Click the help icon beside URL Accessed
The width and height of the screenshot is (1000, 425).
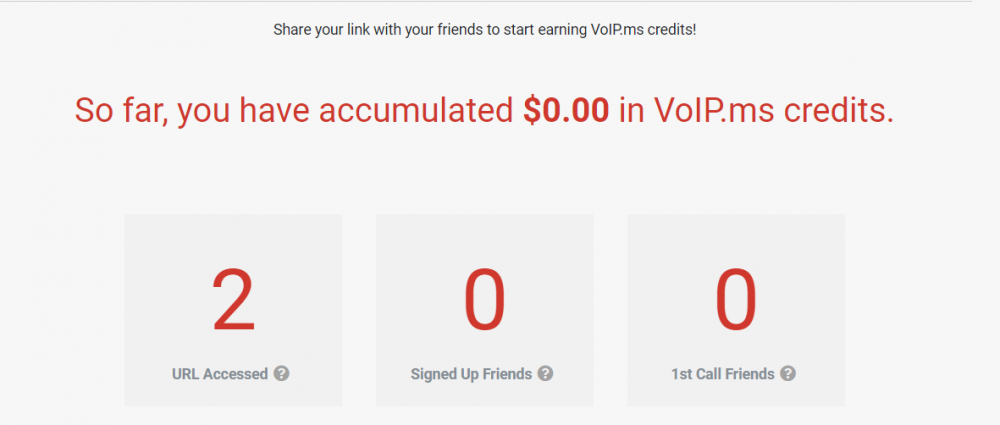[281, 373]
